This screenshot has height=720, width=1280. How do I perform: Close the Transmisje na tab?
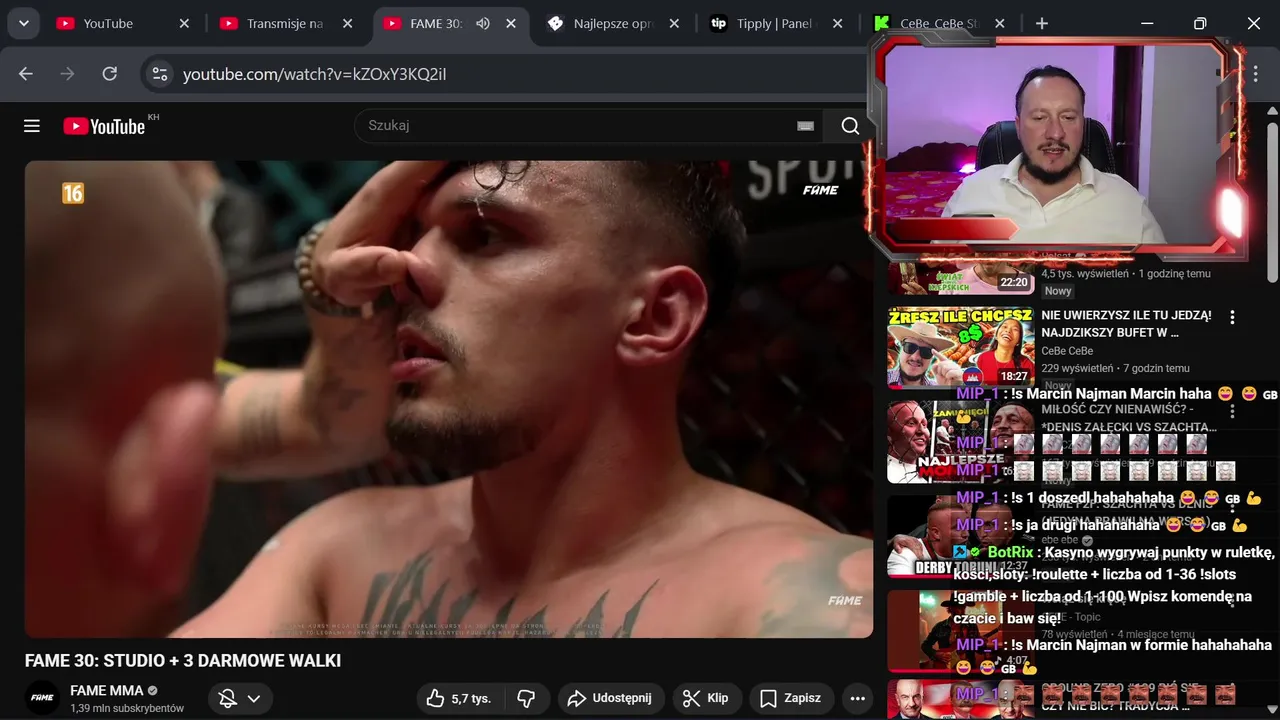pyautogui.click(x=347, y=23)
